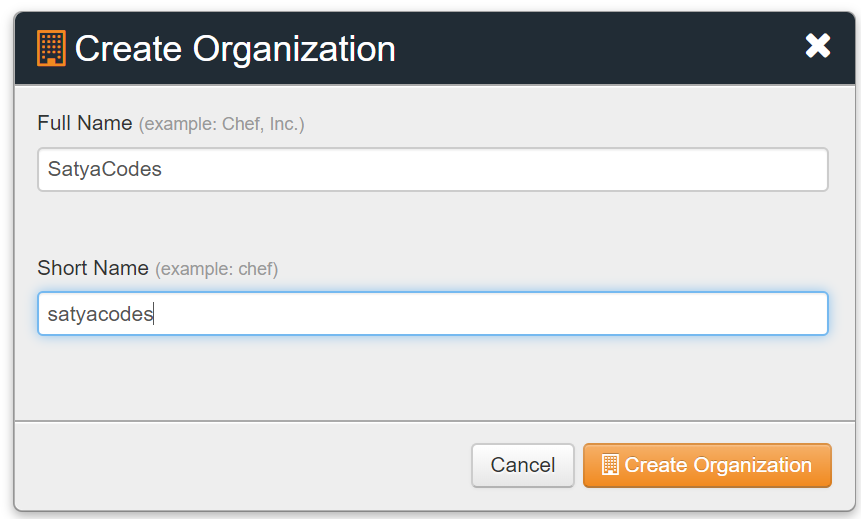Screen dimensions: 861x519
Task: Close the Create Organization dialog with X
Action: click(x=817, y=46)
